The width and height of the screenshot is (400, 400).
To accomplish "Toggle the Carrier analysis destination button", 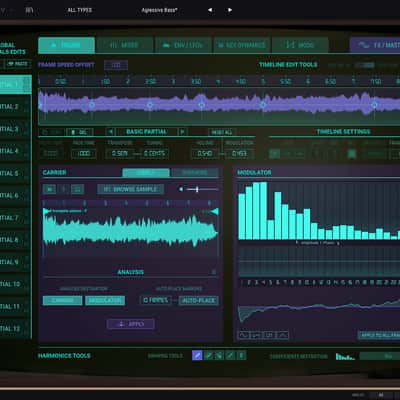I will (62, 300).
